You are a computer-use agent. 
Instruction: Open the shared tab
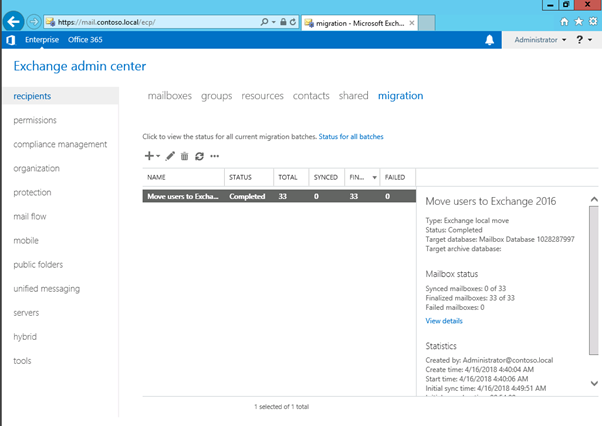354,96
